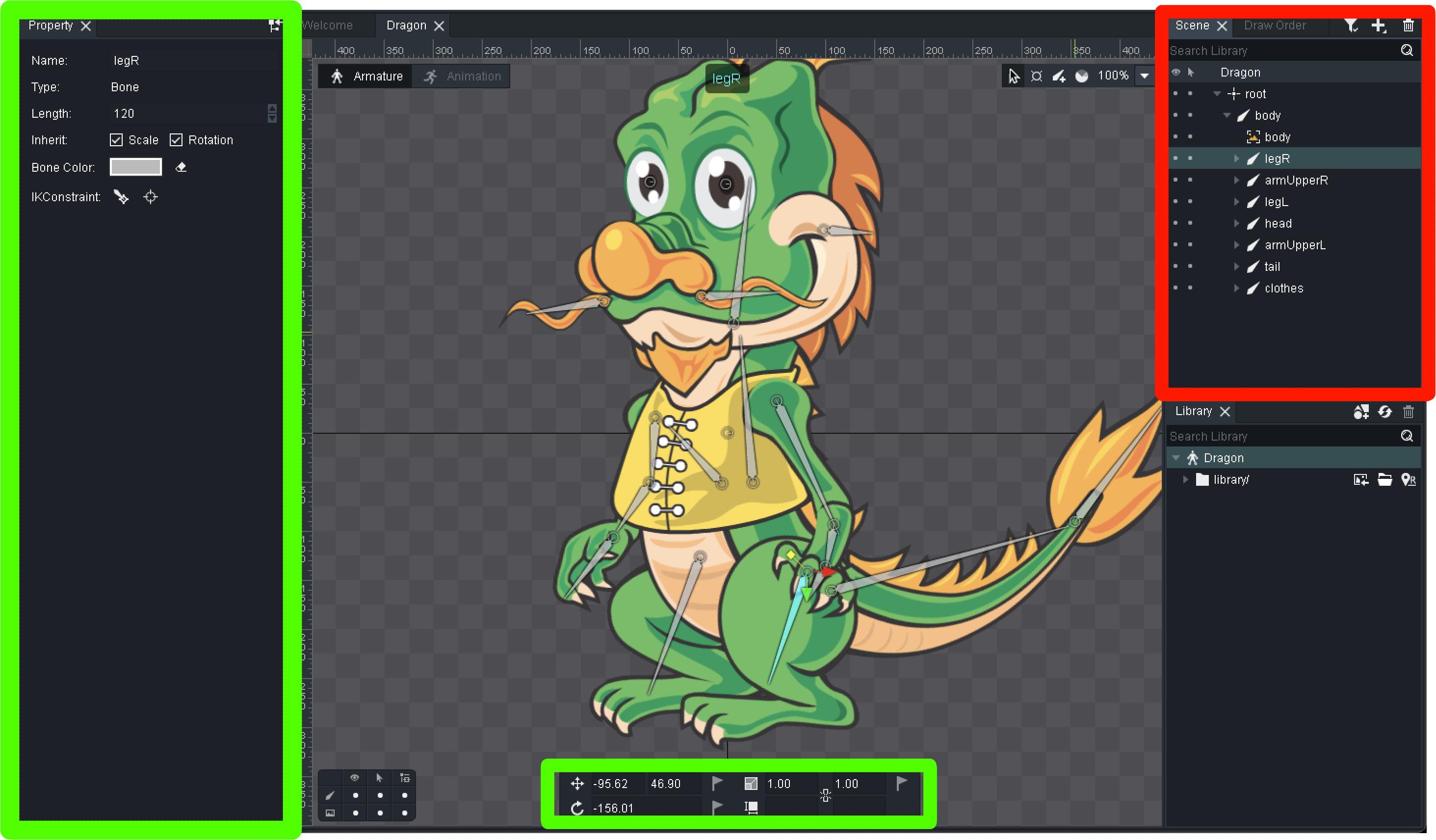Uncheck the Scale inherit checkbox

click(x=116, y=140)
